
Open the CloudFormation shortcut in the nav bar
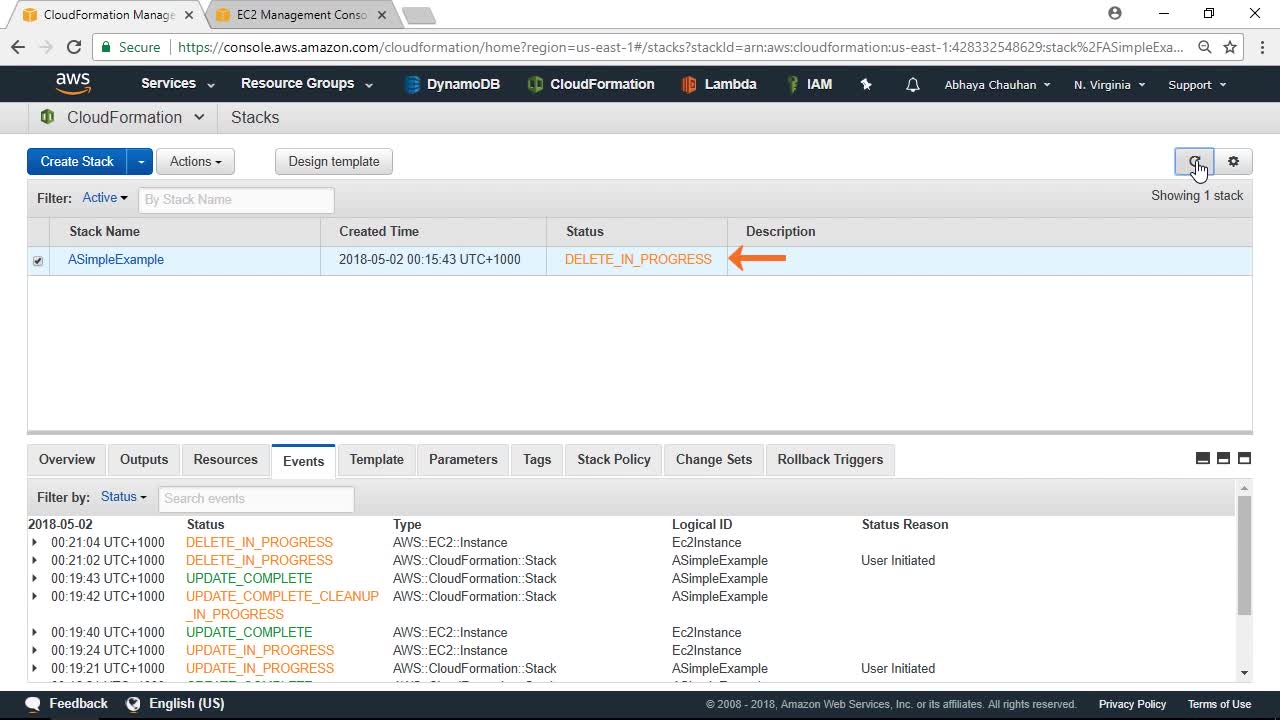tap(591, 84)
